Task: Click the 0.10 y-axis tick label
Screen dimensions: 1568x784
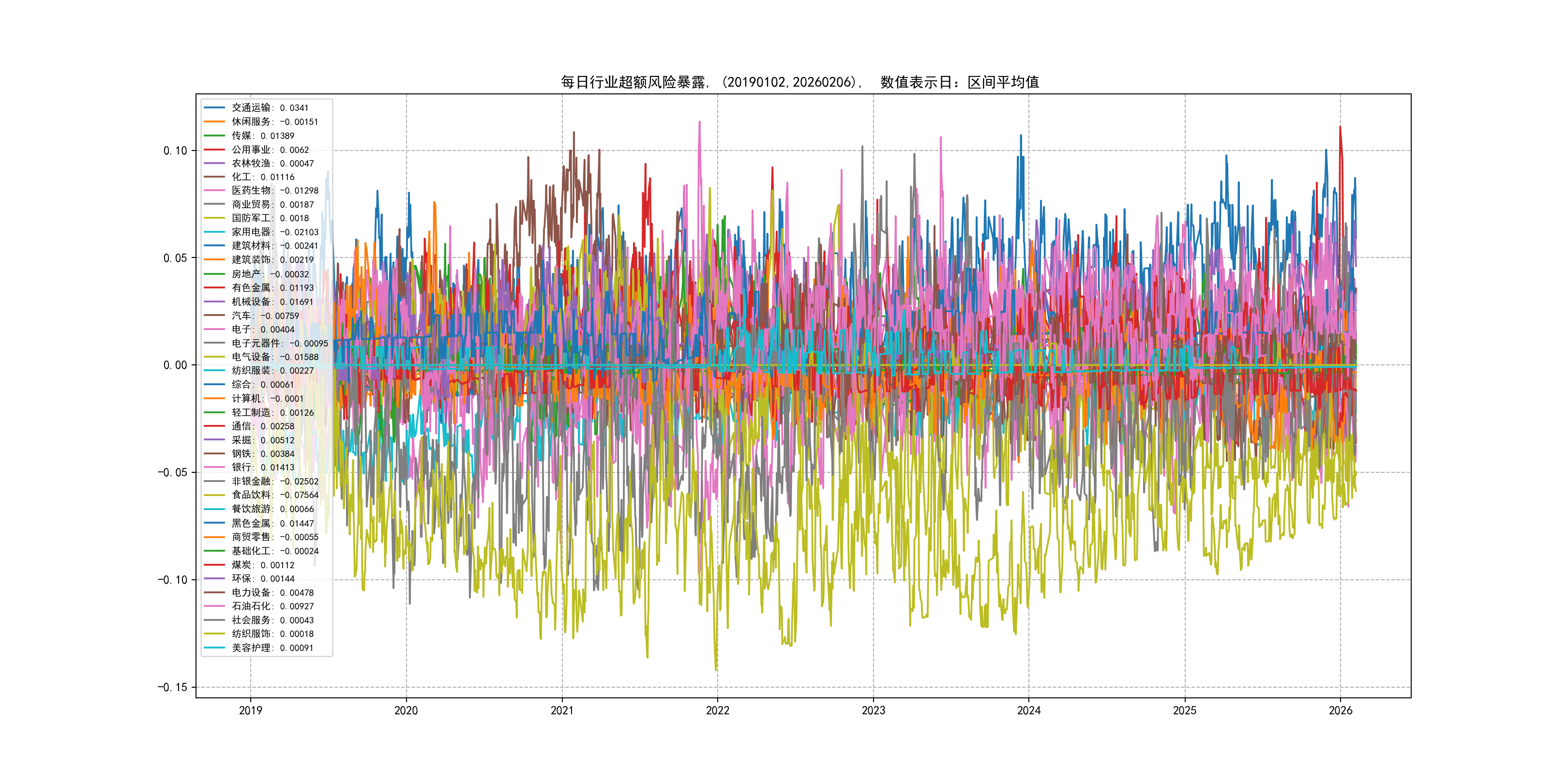Action: point(175,151)
